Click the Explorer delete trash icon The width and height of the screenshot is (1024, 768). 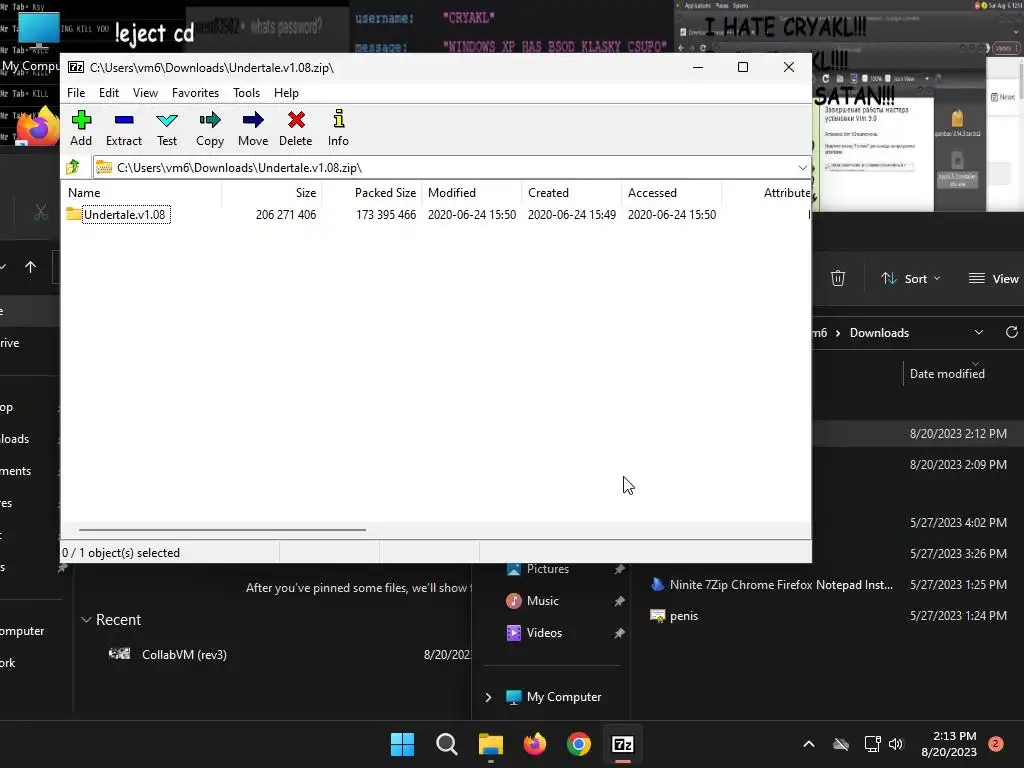[838, 278]
